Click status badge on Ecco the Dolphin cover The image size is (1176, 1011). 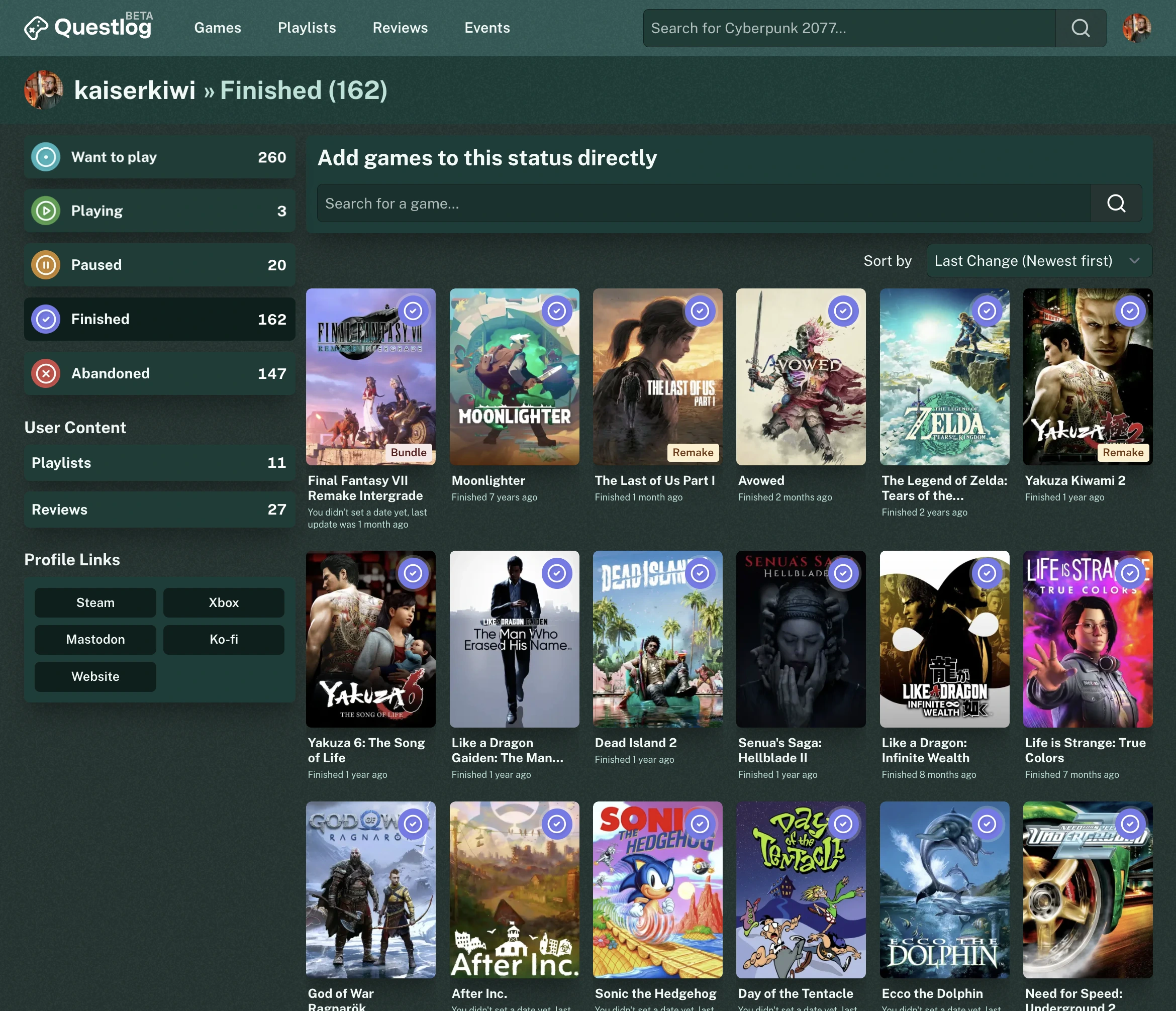point(987,824)
